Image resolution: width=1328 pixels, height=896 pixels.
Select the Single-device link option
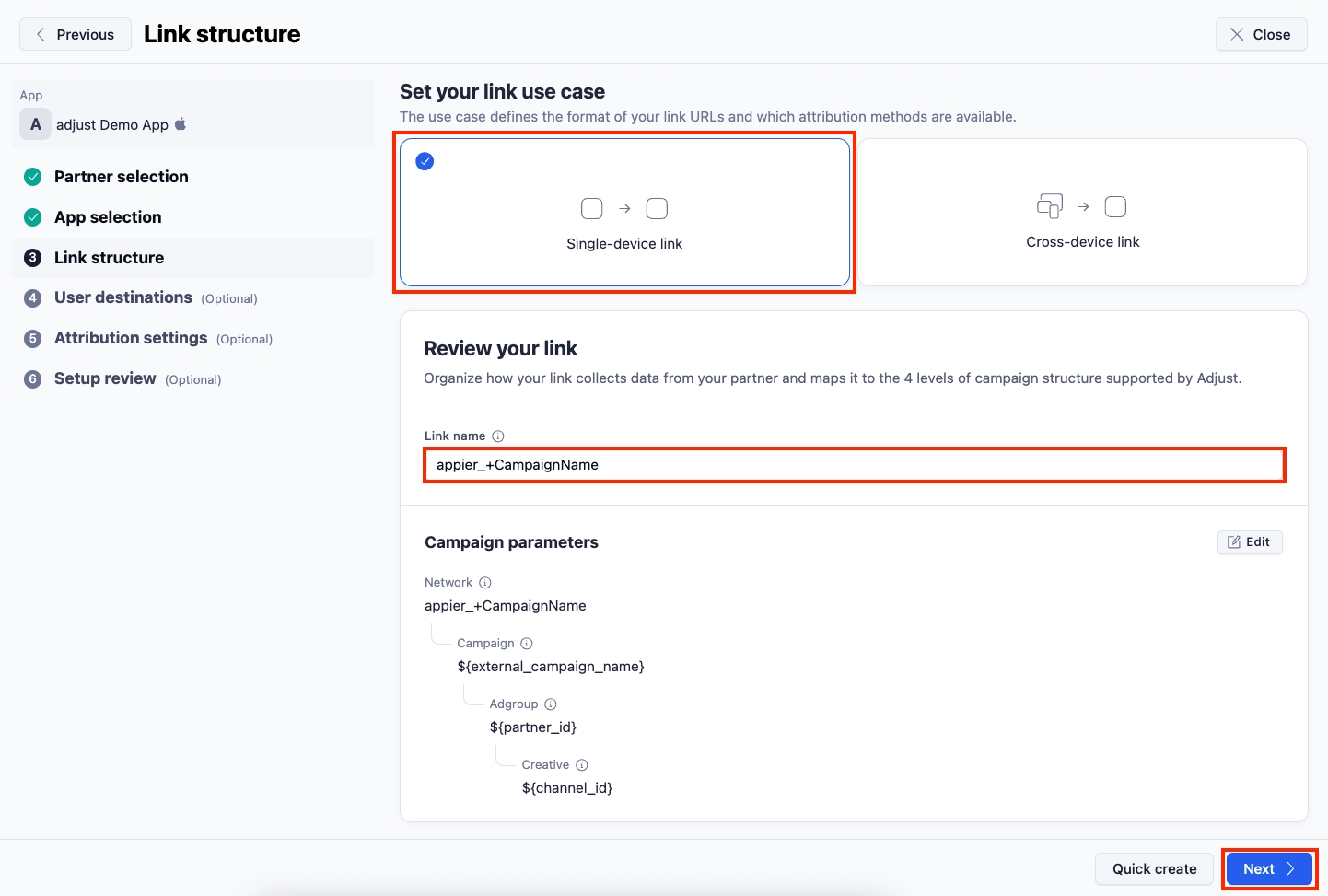click(624, 214)
